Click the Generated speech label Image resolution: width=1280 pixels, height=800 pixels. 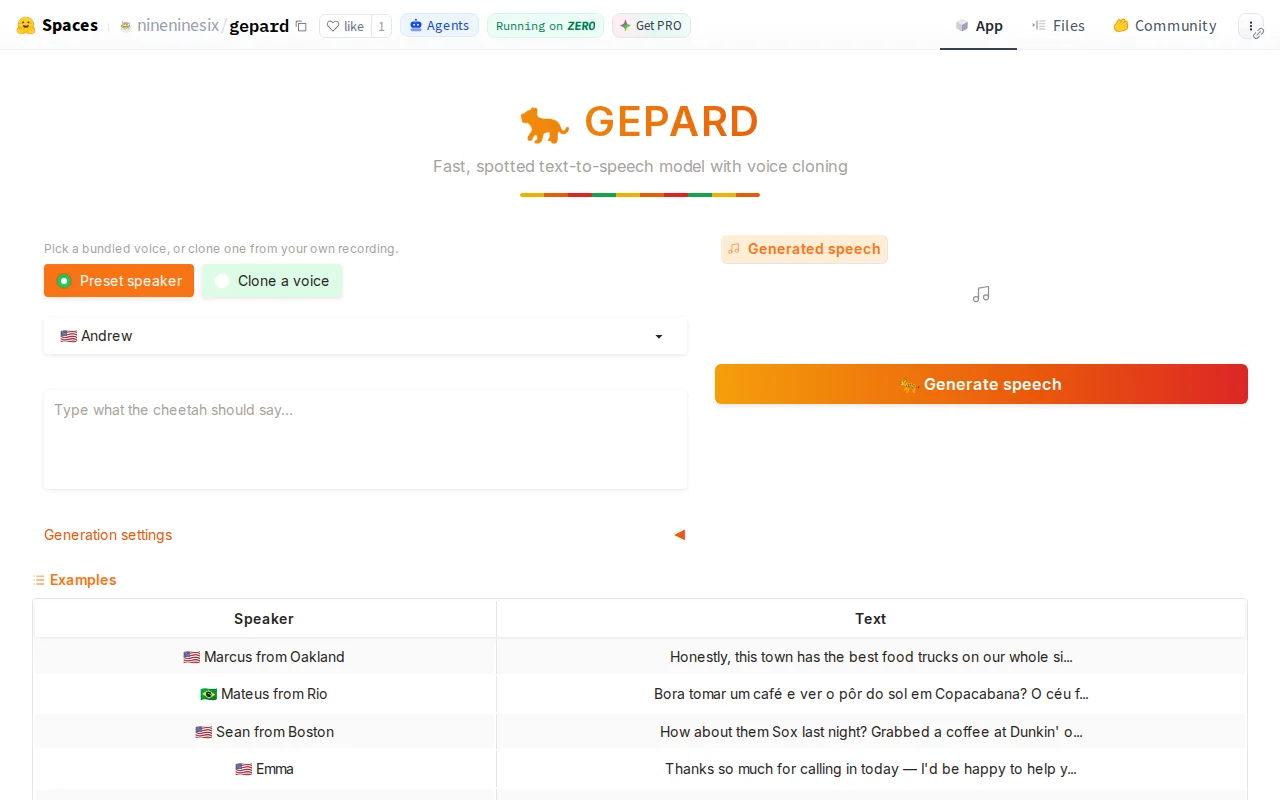tap(804, 249)
